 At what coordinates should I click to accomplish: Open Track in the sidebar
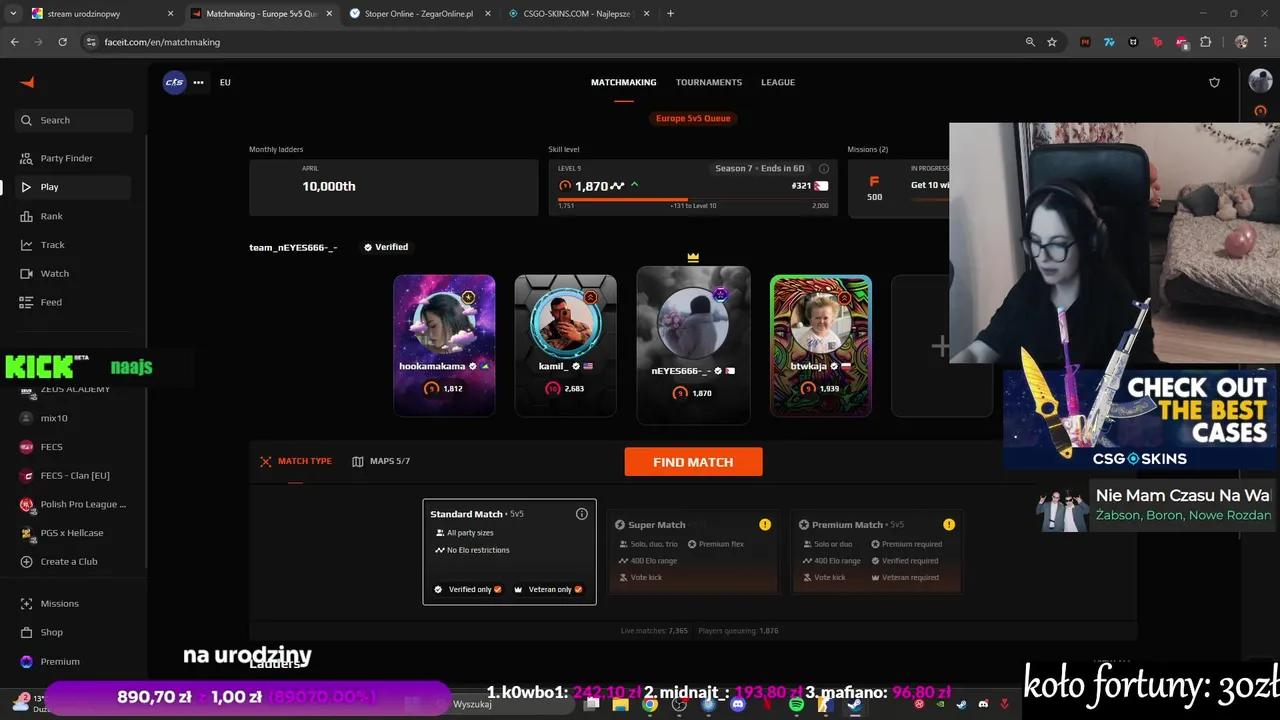click(x=75, y=245)
